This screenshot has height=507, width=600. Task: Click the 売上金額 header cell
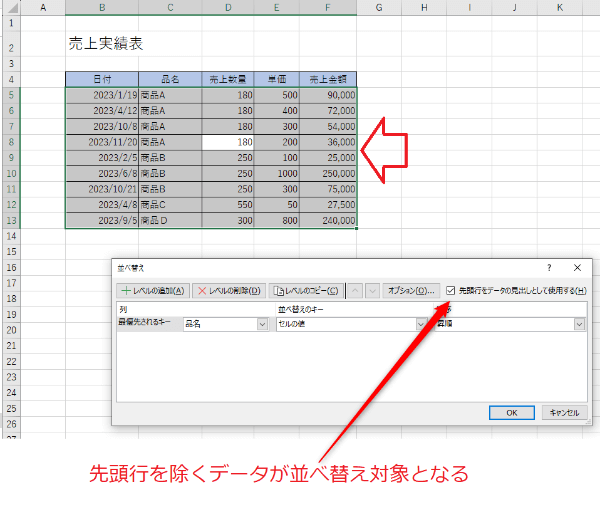328,79
